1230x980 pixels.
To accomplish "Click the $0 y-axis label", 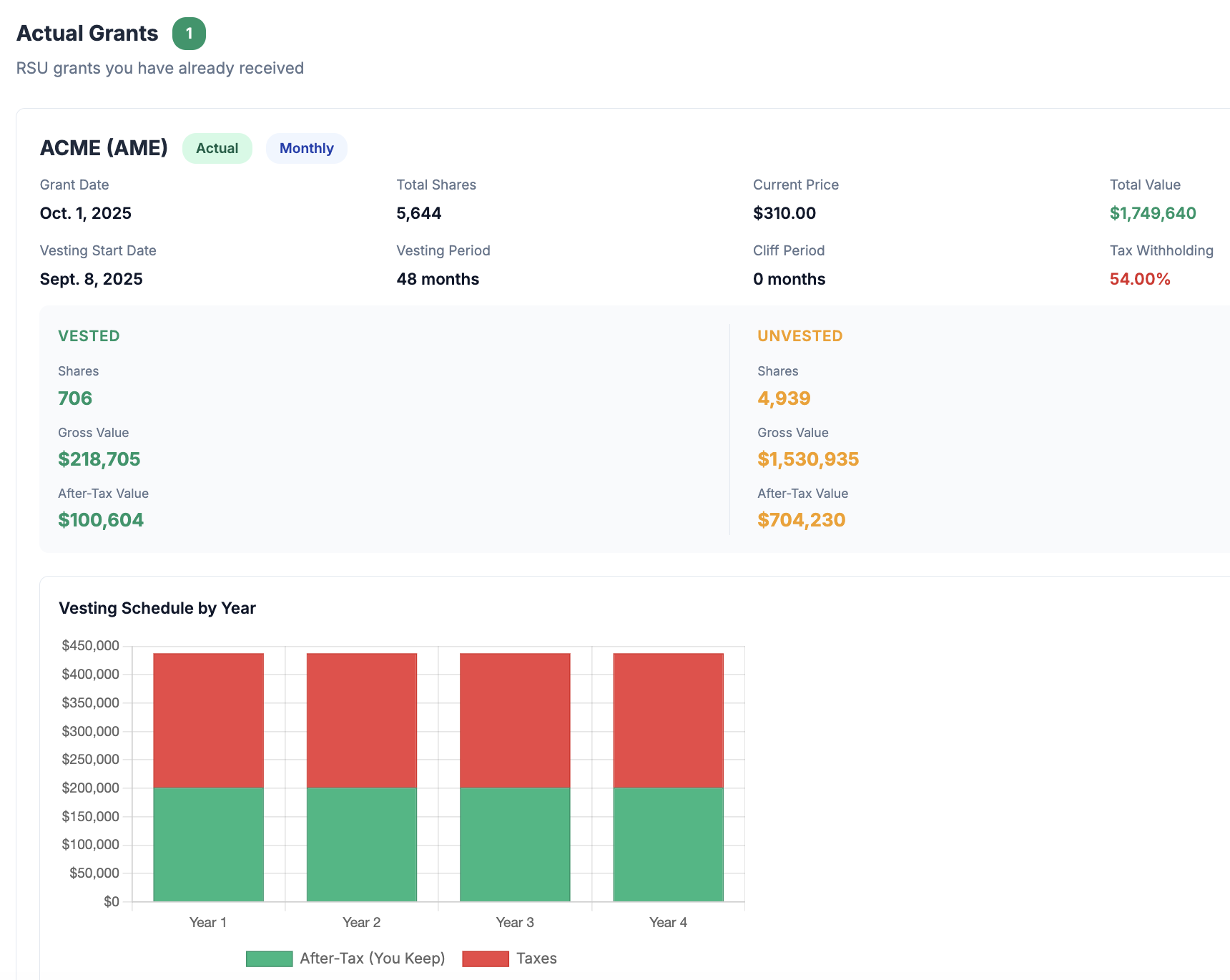I will point(112,902).
